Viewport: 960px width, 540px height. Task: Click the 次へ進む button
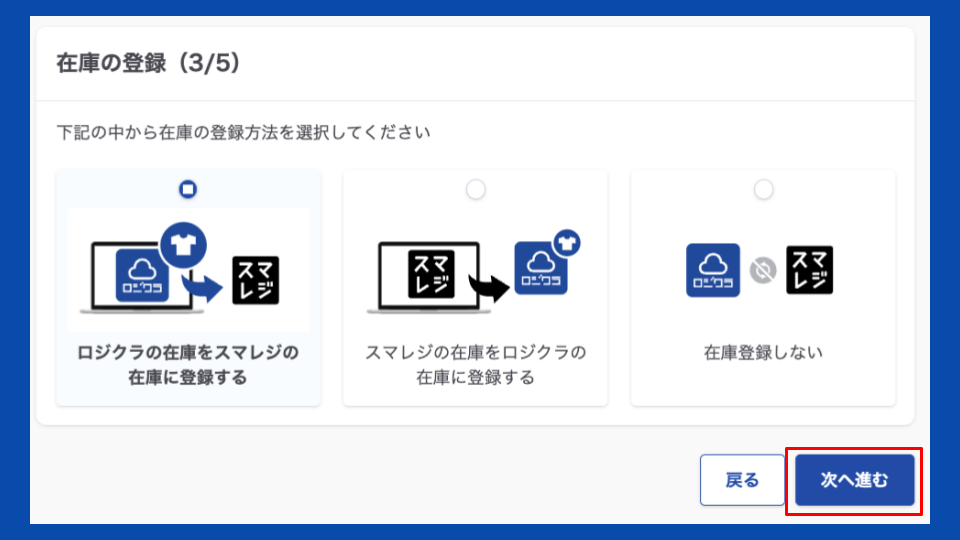[x=854, y=480]
